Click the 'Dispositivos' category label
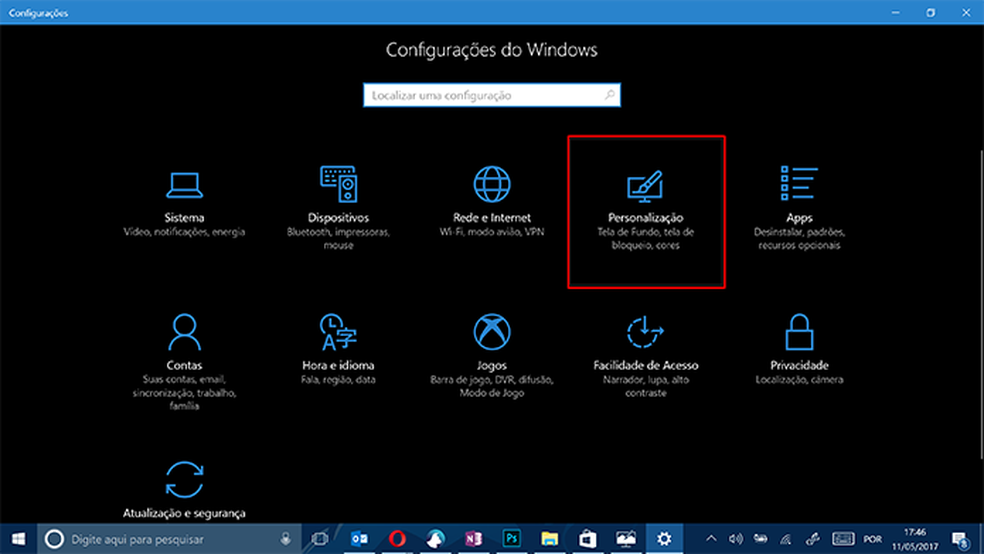Screen dimensions: 984x554 pos(338,218)
